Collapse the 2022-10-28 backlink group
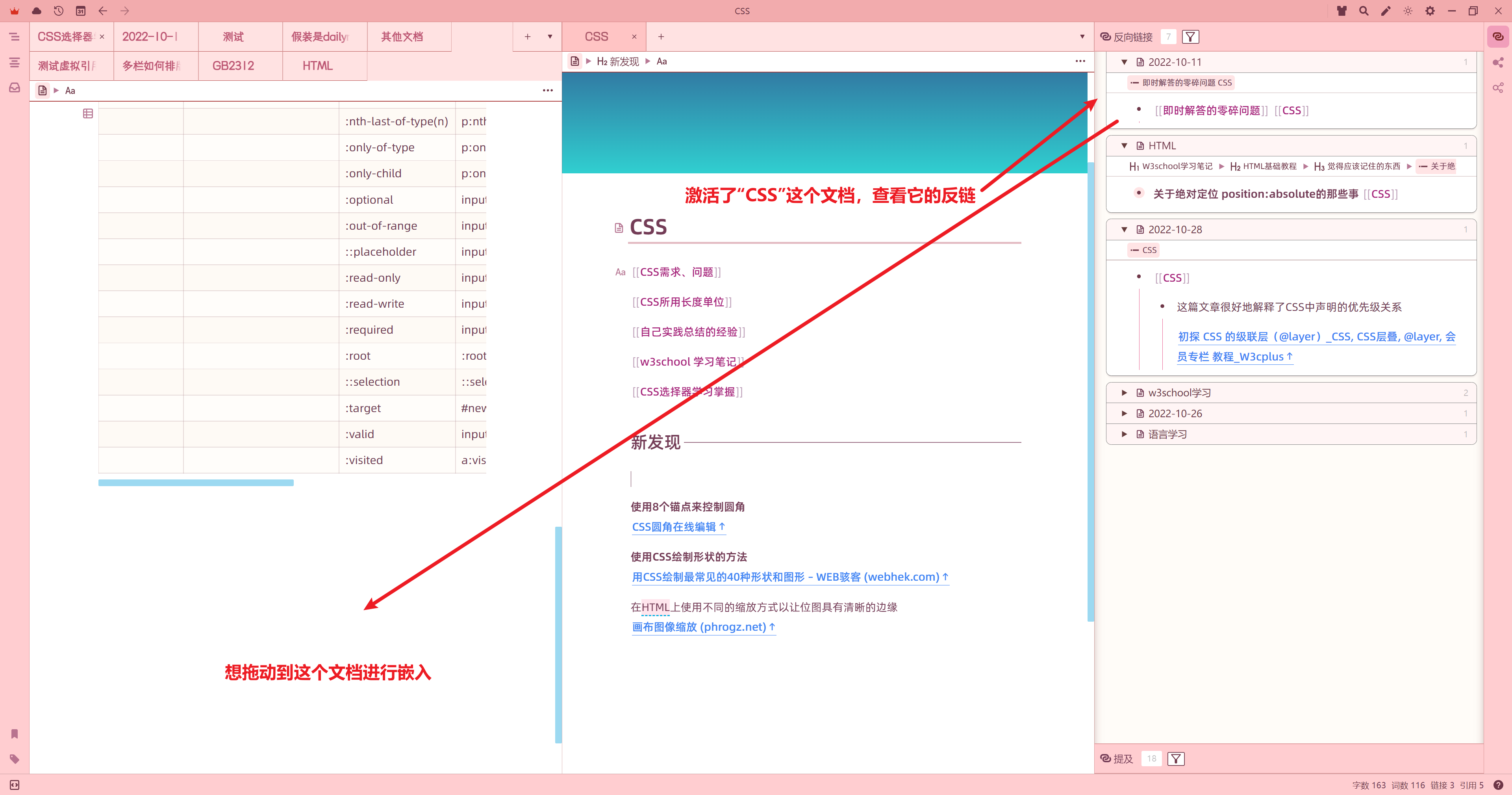 tap(1124, 230)
